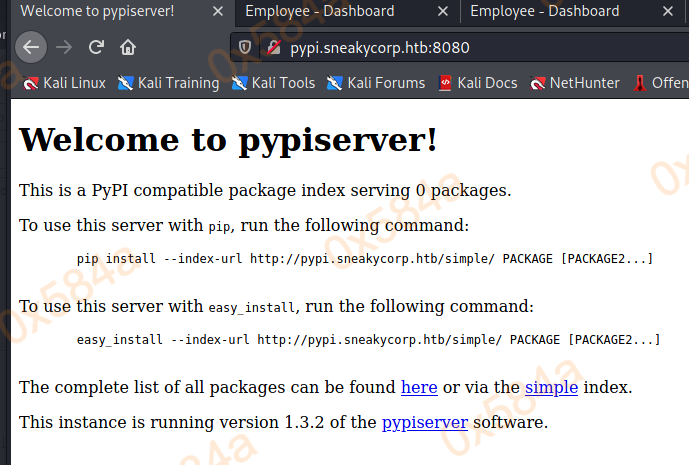Switch to the first Employee - Dashboard tab

tap(320, 12)
